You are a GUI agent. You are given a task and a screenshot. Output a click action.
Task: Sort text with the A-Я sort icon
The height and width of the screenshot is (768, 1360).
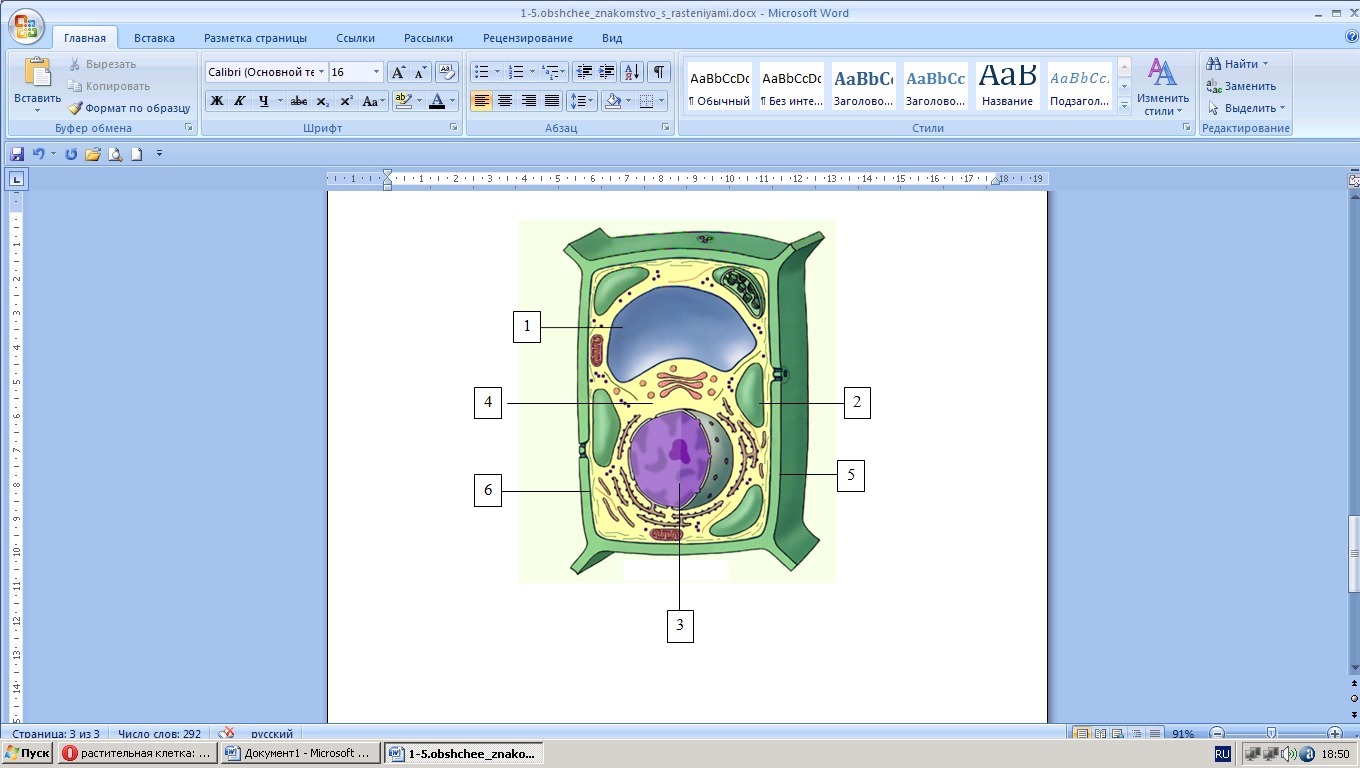point(631,72)
